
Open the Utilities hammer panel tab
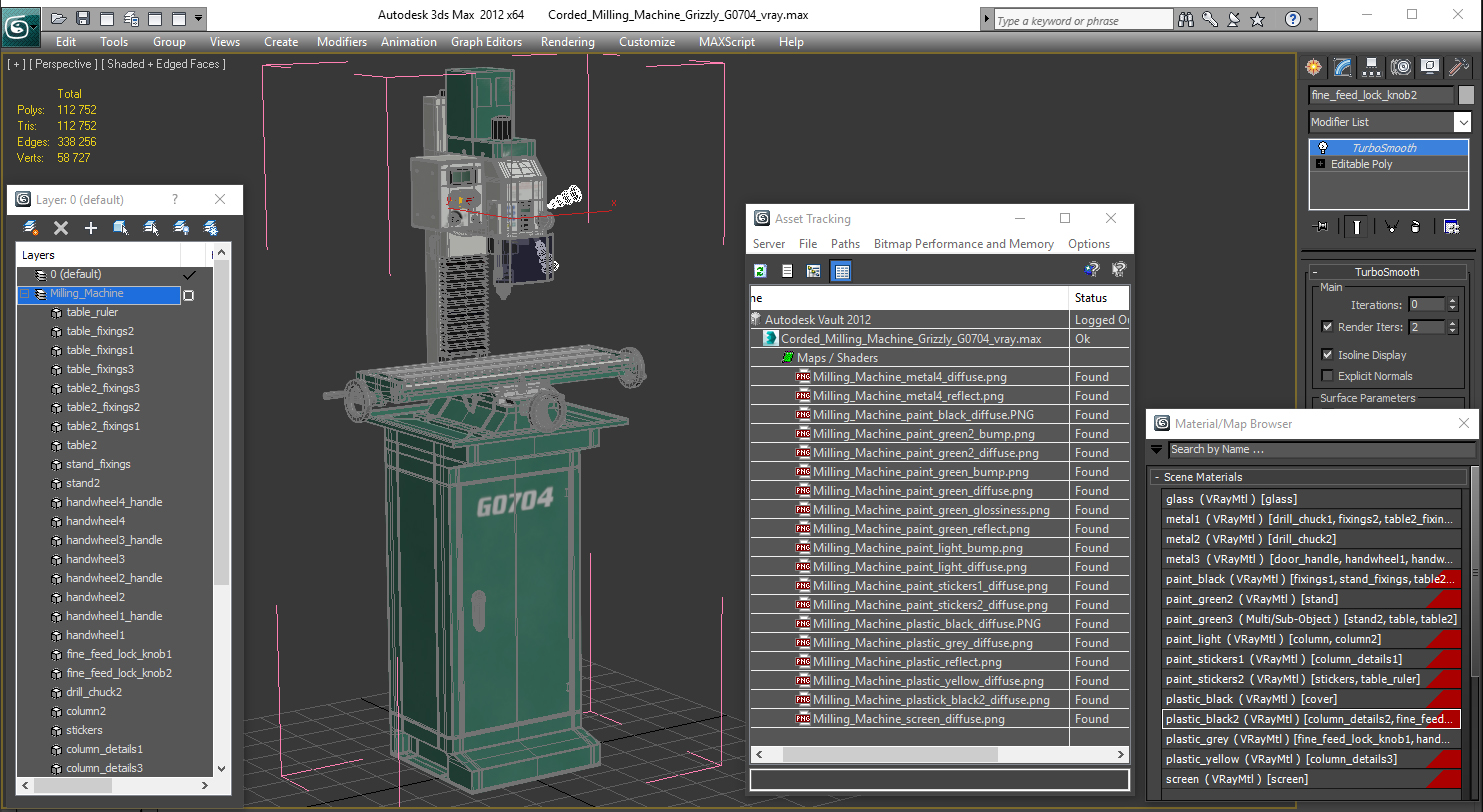pos(1459,67)
